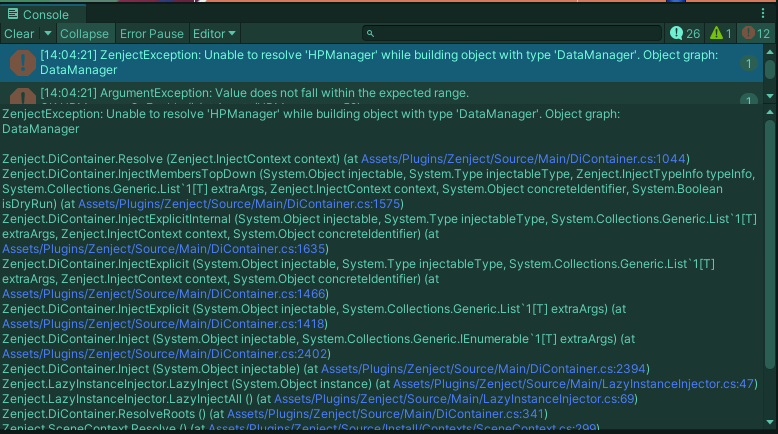Click the ArgumentException error icon
This screenshot has height=434, width=778.
coord(23,96)
